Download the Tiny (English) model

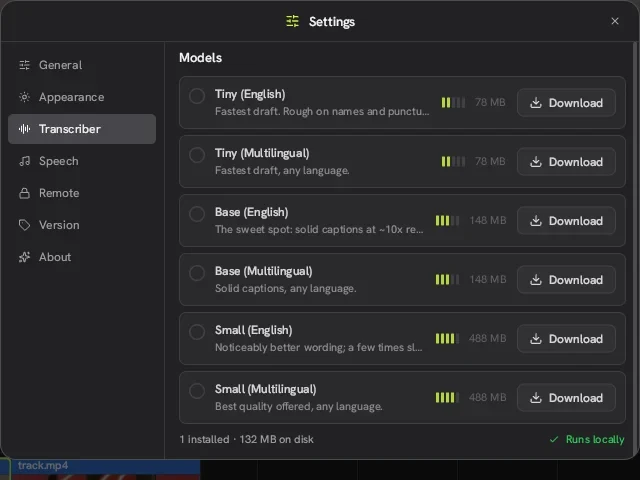[x=566, y=103]
